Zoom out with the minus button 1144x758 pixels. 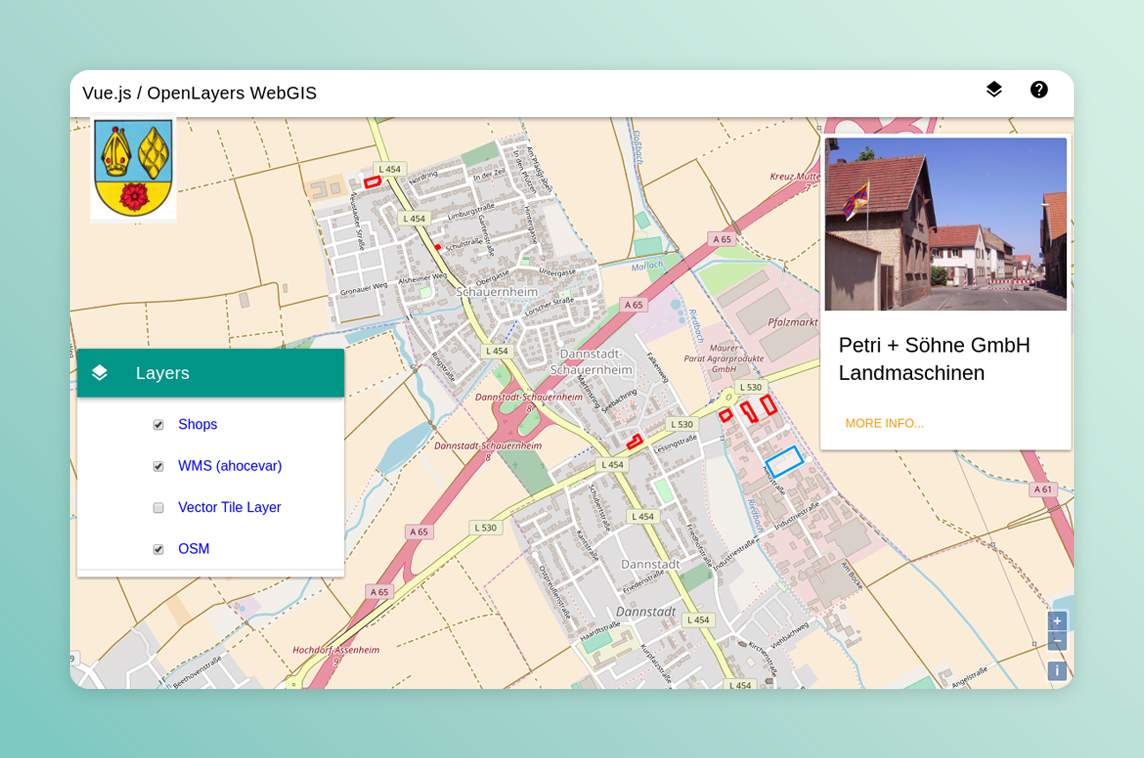(x=1057, y=641)
